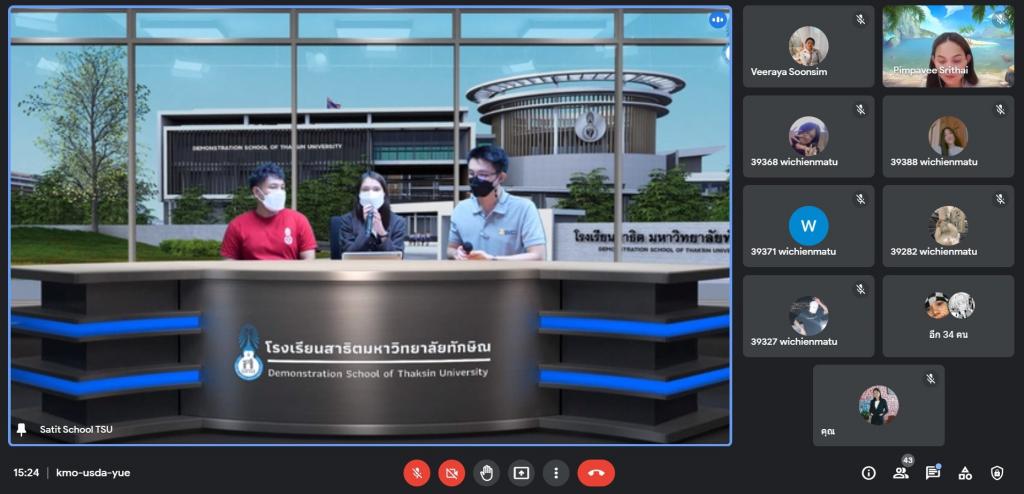Click the pin icon beside Satit School TSU
The width and height of the screenshot is (1024, 494).
point(22,429)
